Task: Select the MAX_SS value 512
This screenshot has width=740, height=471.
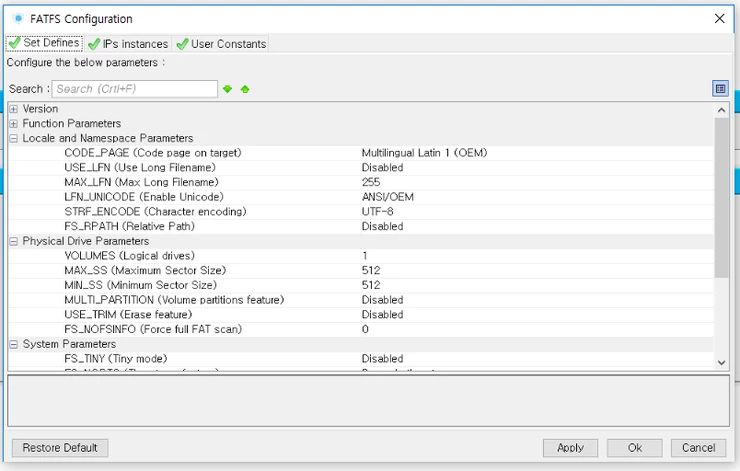Action: coord(371,270)
